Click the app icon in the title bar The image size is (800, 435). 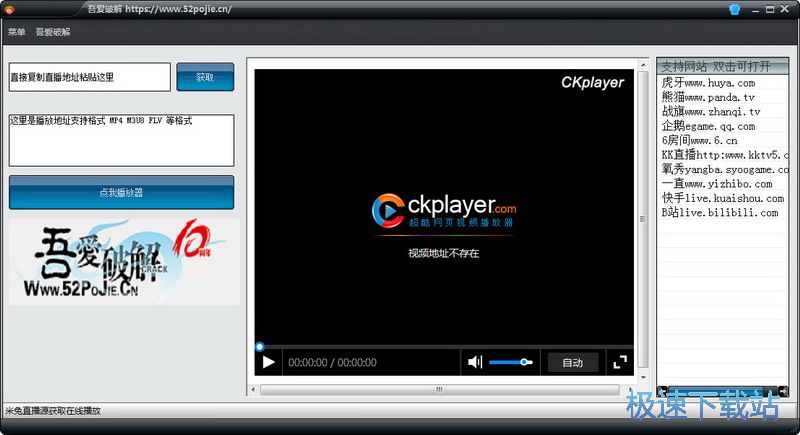coord(10,9)
